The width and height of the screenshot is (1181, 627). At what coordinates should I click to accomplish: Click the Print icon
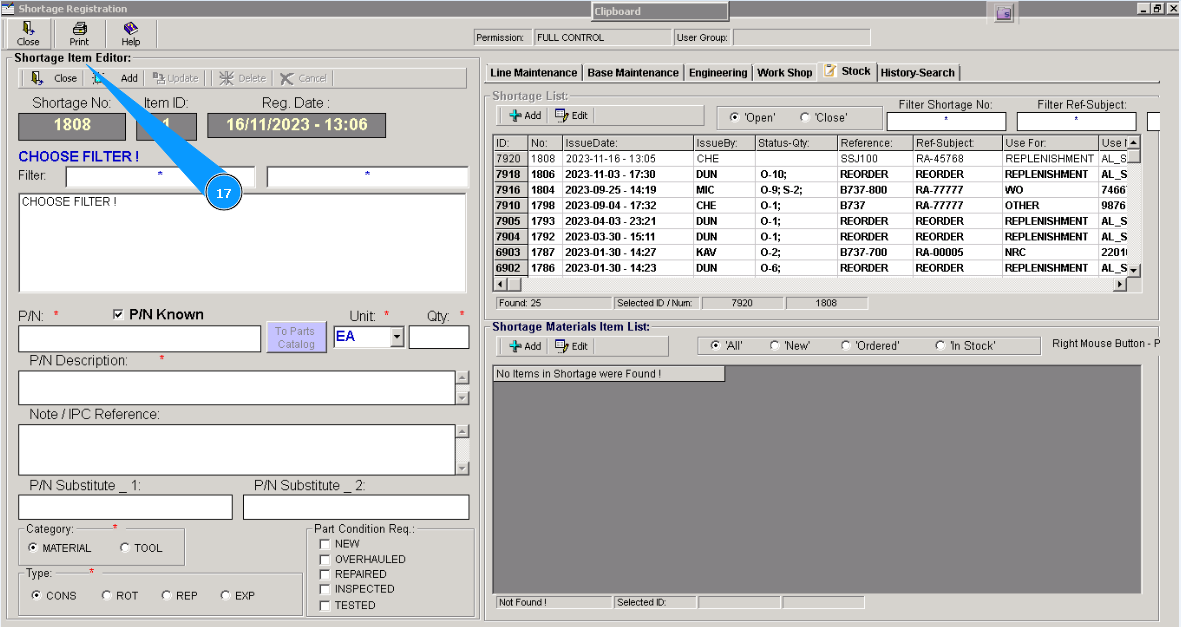coord(79,34)
